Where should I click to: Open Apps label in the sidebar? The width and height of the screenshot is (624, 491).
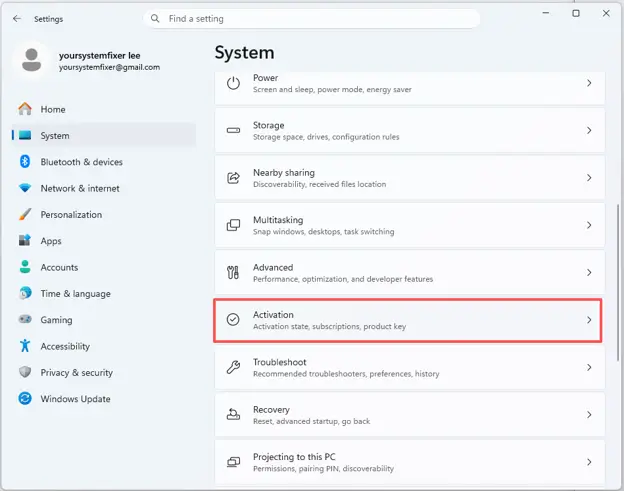coord(51,241)
